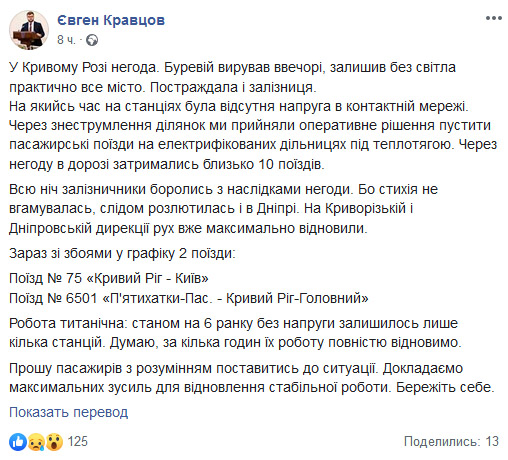Click the closing sentence 'Бережіть себе'
This screenshot has width=508, height=460.
[445, 387]
